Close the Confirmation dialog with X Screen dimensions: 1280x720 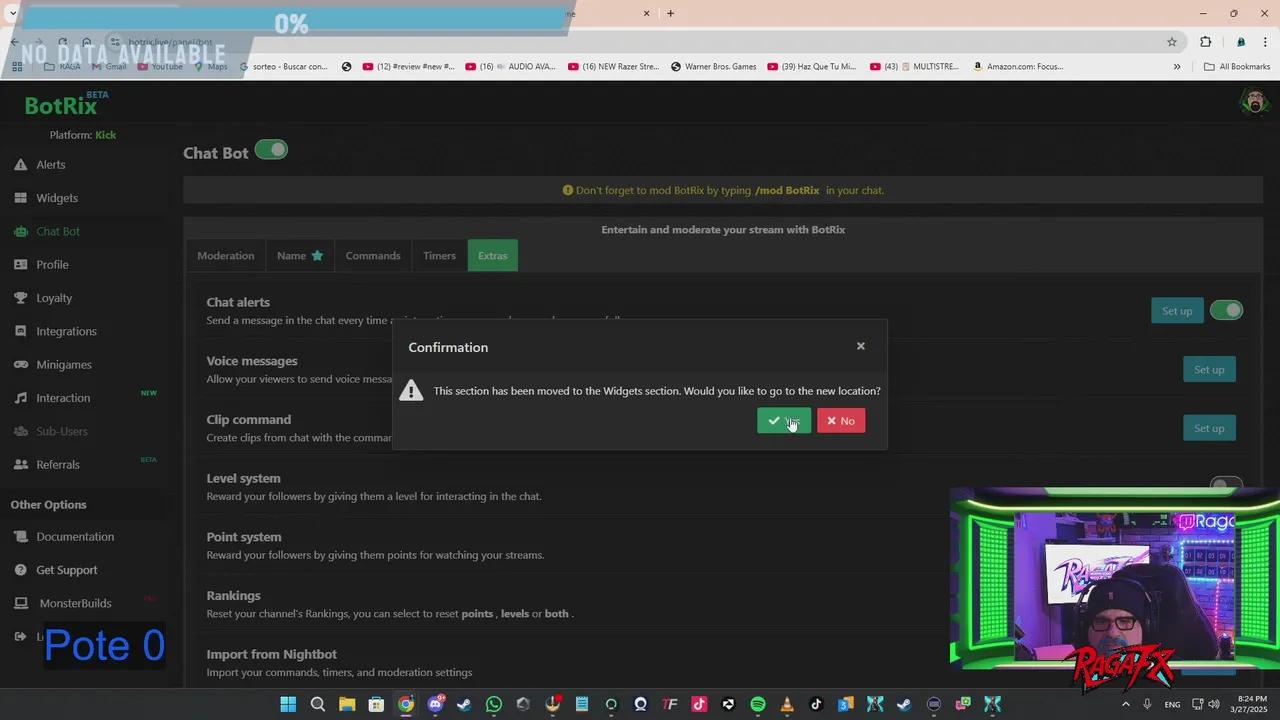click(861, 346)
